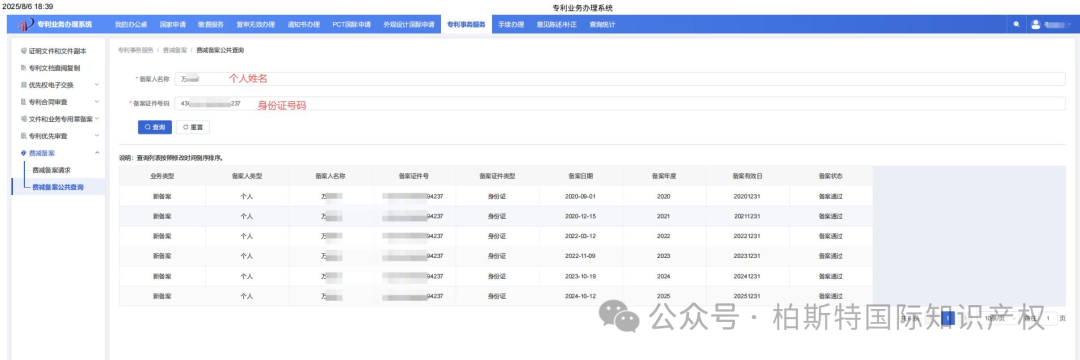Image resolution: width=1080 pixels, height=360 pixels.
Task: Click the 2023-10-19 date cell
Action: (x=580, y=276)
